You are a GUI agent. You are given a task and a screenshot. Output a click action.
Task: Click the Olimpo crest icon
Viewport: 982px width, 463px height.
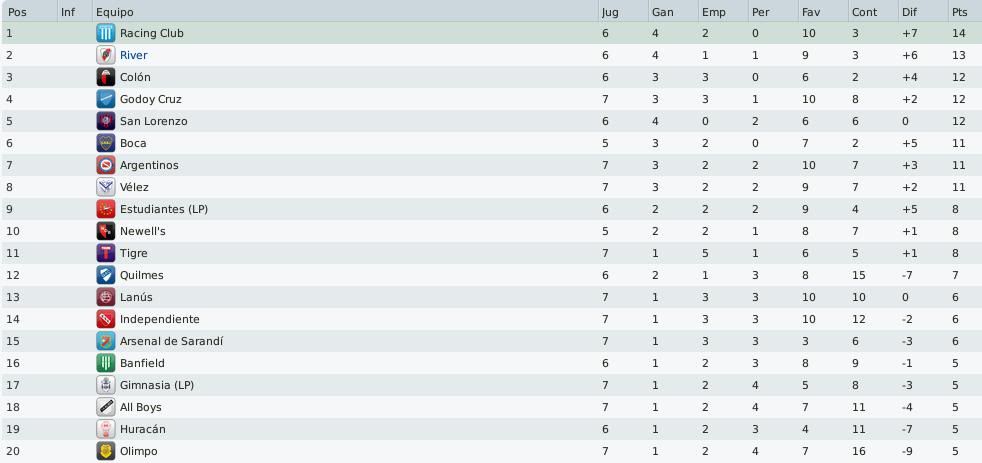106,451
